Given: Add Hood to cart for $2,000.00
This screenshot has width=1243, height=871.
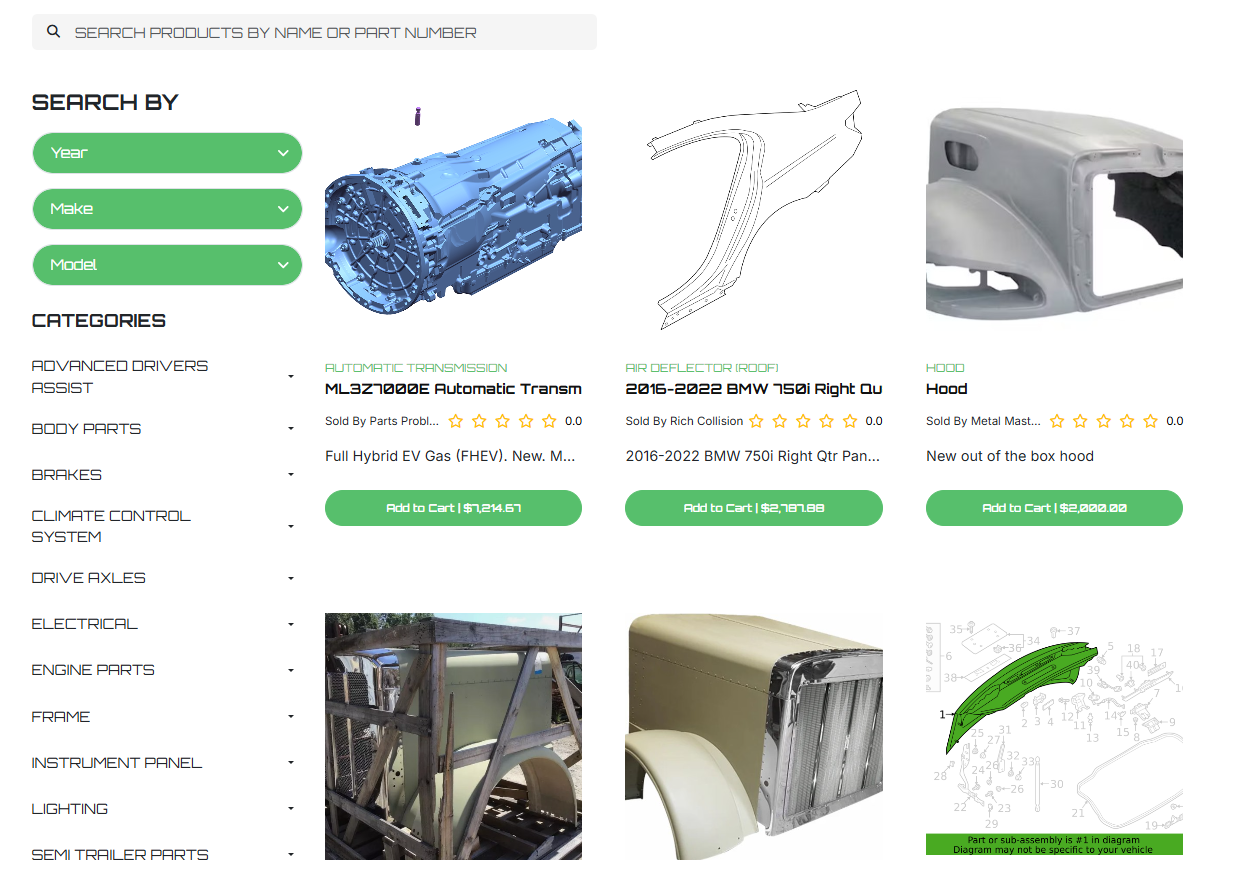Looking at the screenshot, I should pos(1054,508).
